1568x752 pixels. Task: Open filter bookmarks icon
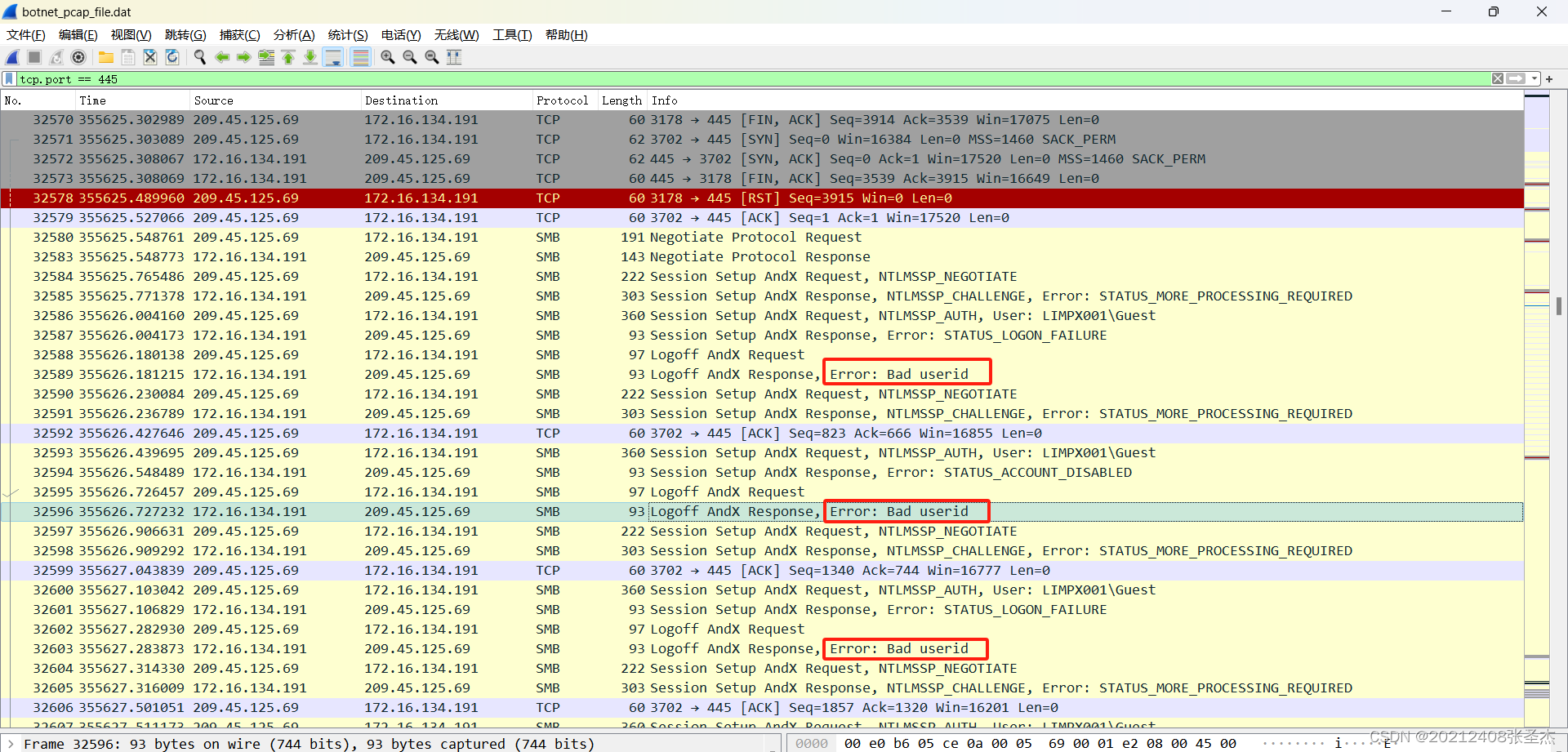coord(9,79)
